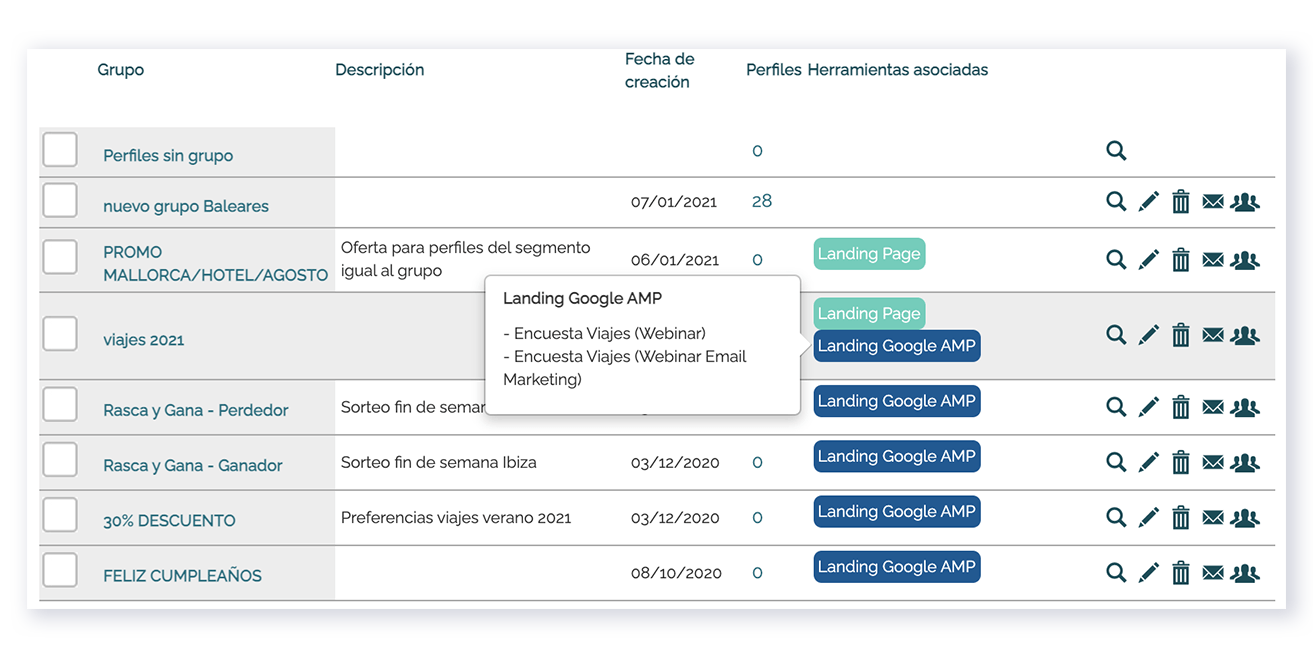Open people icon for PROMO MALLORCA/HOTEL/AGOSTO
Screen dimensions: 1313x657
1245,260
